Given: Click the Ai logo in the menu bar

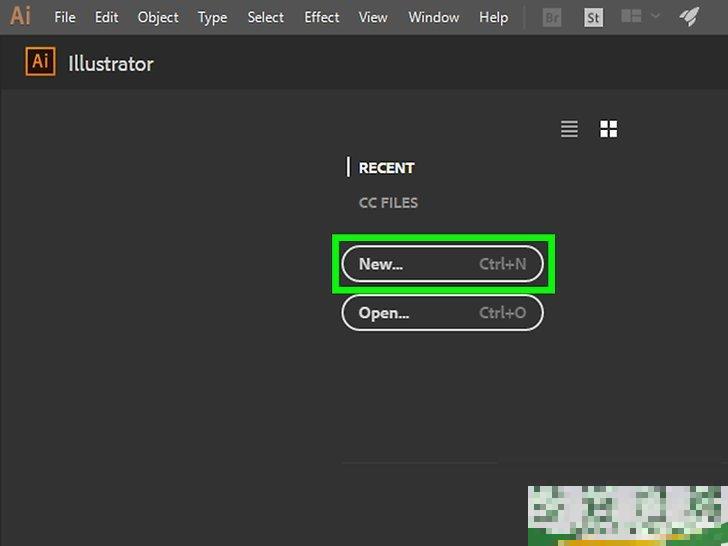Looking at the screenshot, I should coord(20,17).
